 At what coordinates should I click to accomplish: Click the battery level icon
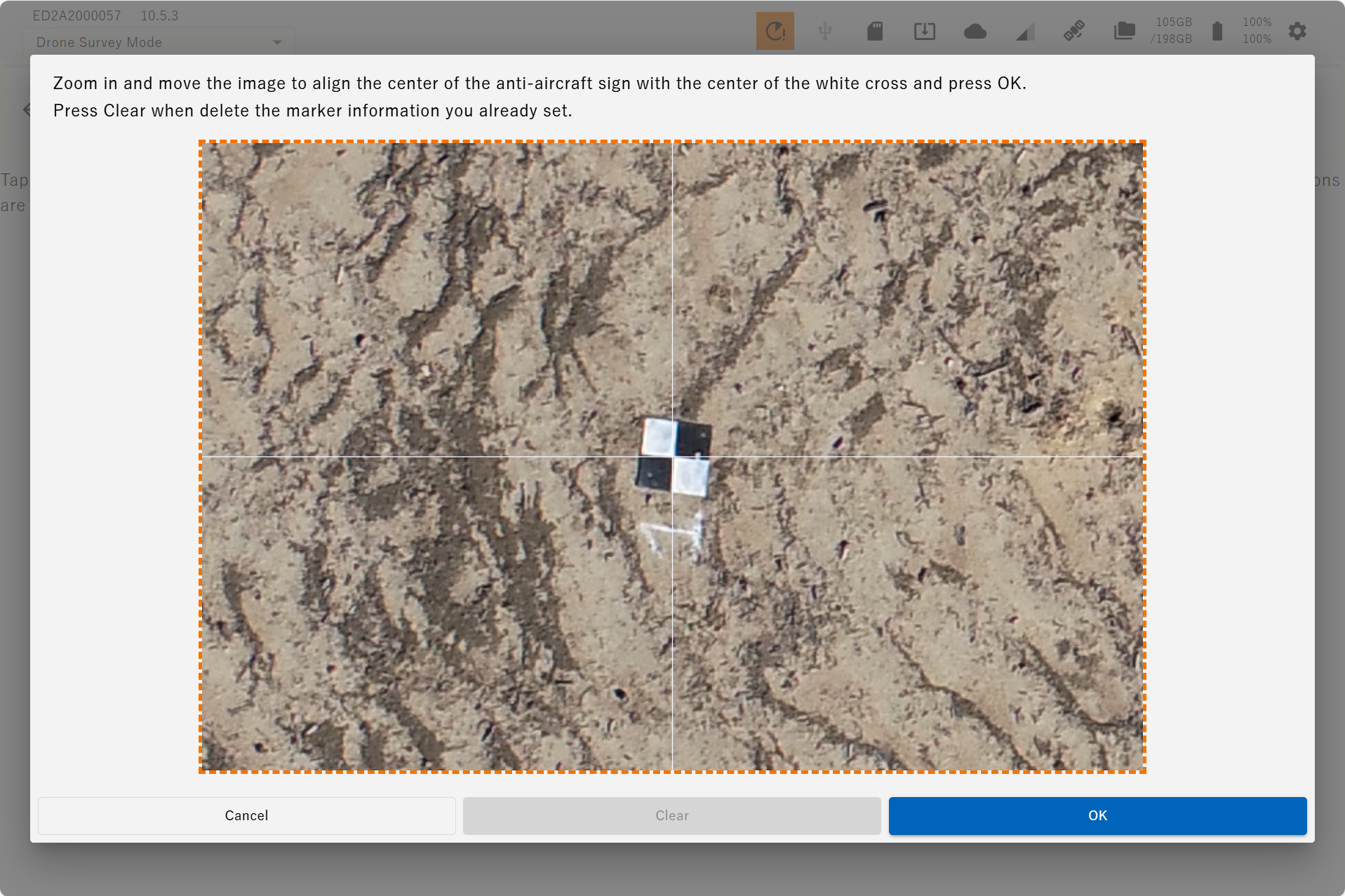[x=1217, y=31]
